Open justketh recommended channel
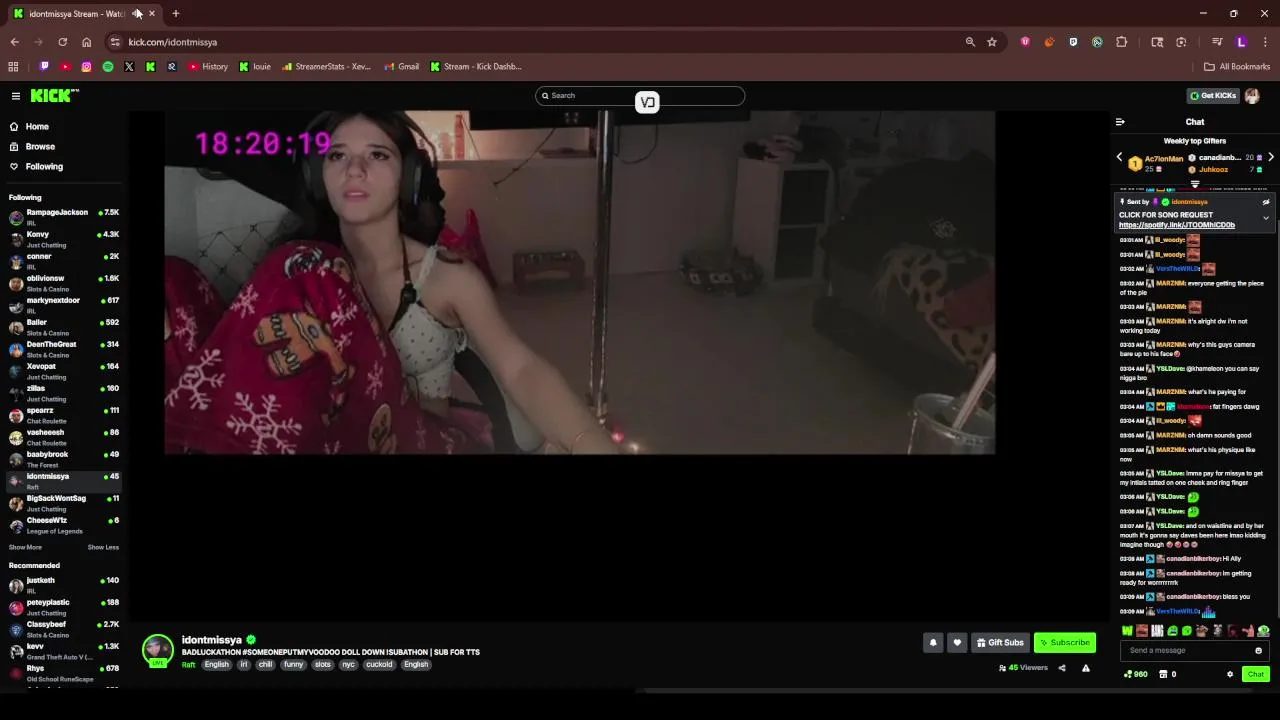Screen dimensions: 1280x720 (x=63, y=585)
